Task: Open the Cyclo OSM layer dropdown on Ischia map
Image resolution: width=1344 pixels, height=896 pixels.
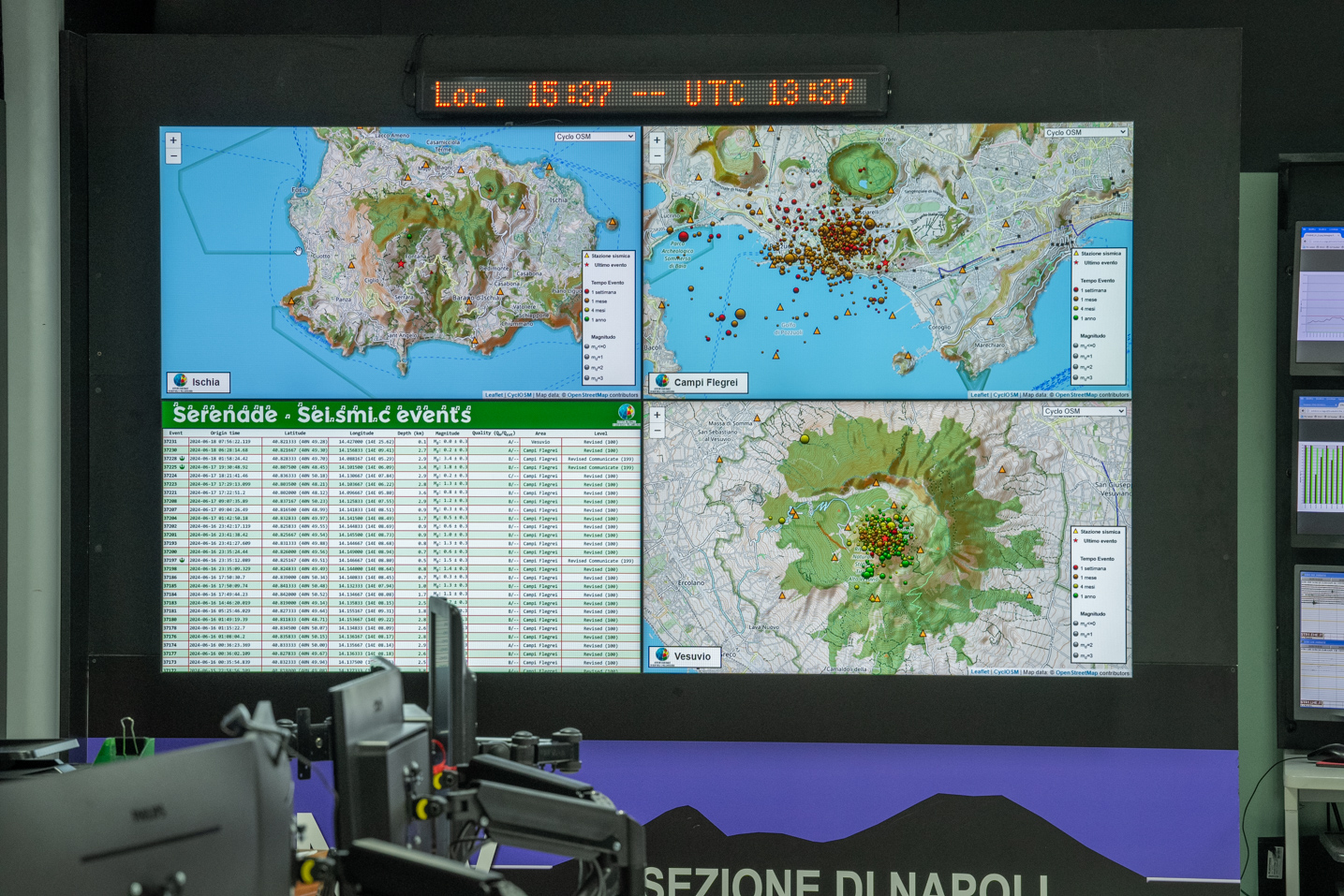Action: point(595,137)
